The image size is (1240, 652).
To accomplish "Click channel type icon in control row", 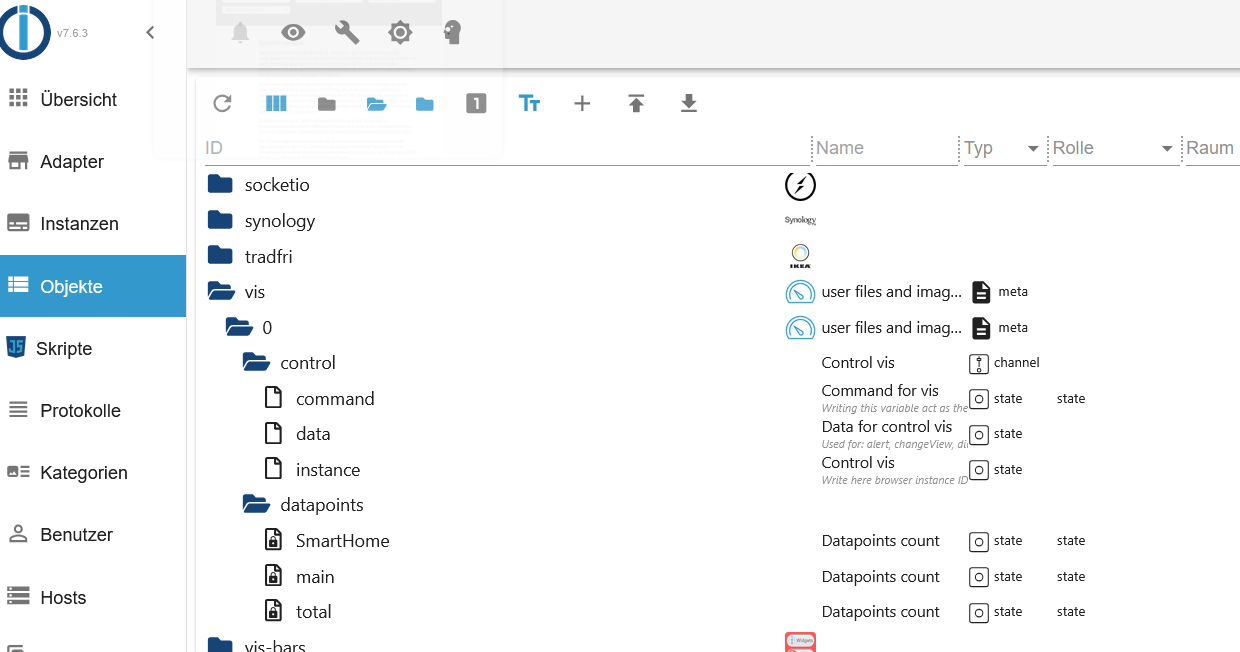I will tap(979, 363).
